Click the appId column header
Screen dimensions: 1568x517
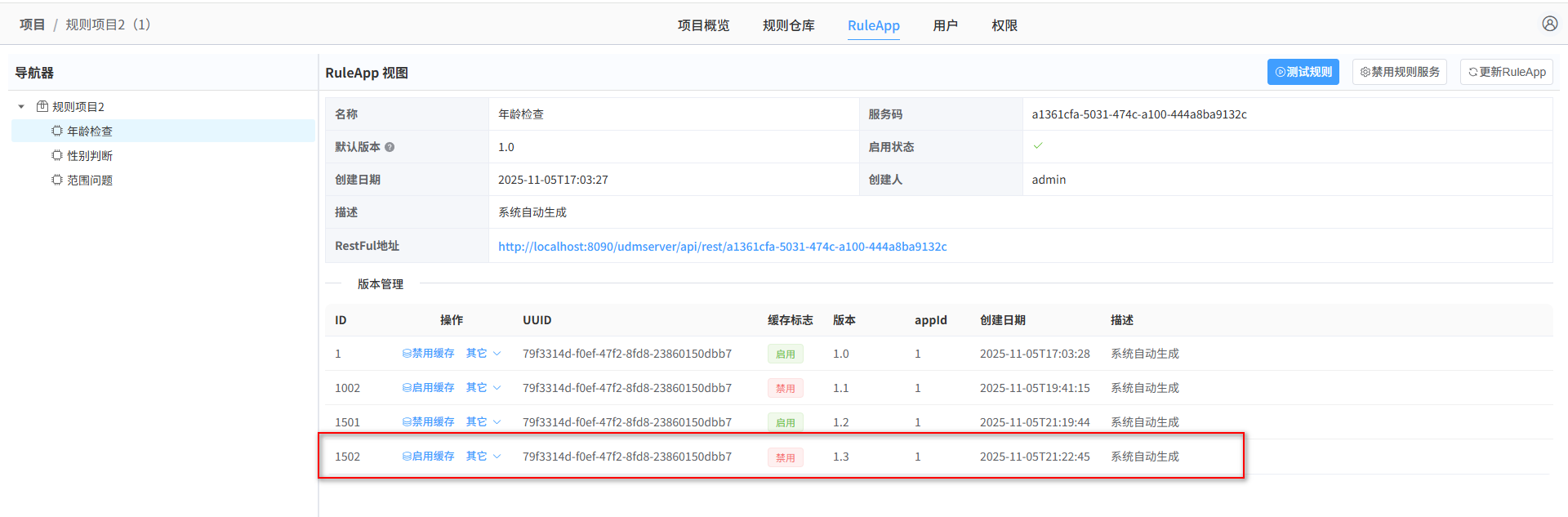click(x=931, y=320)
